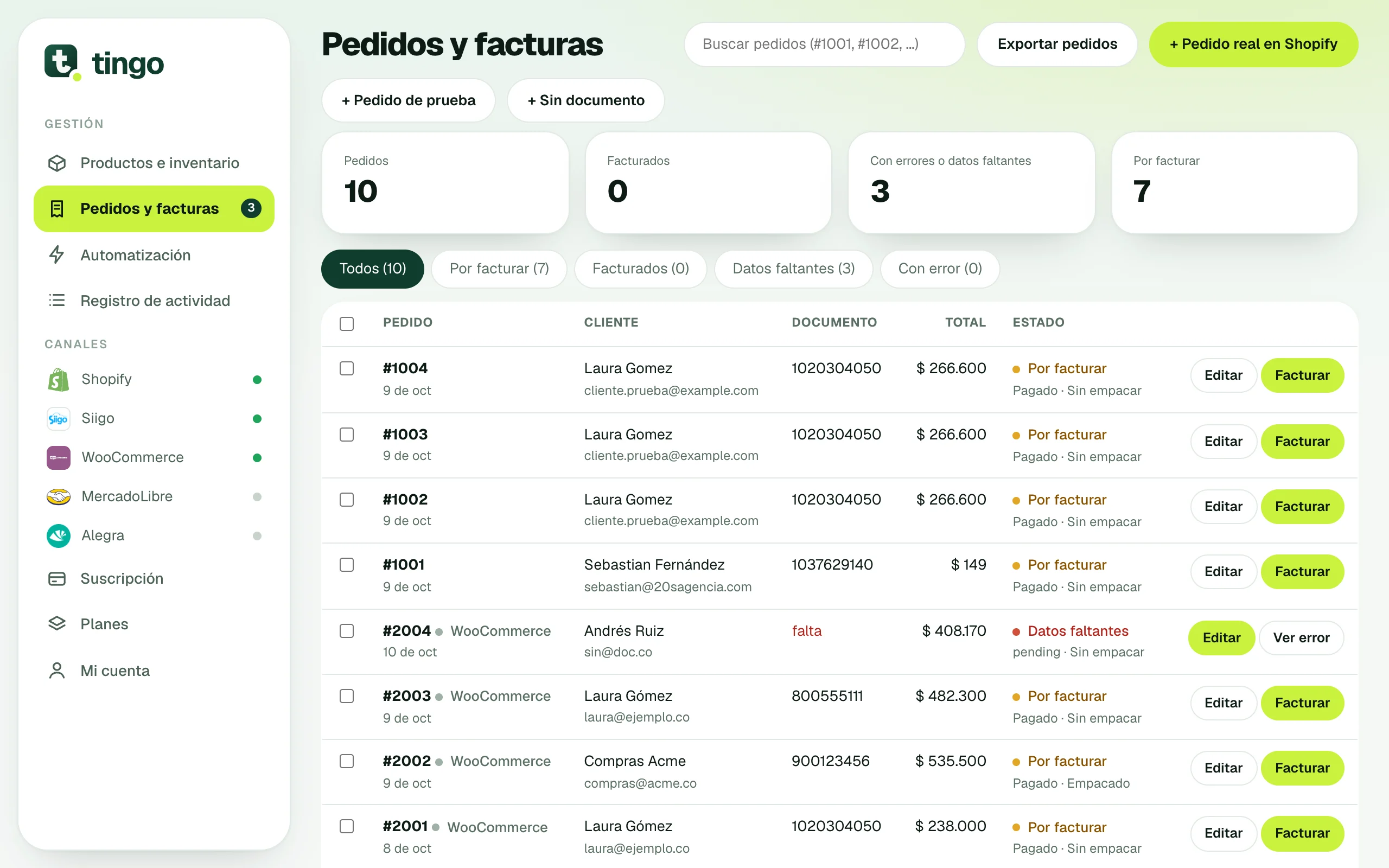This screenshot has width=1389, height=868.
Task: Click the red 'falta' document text
Action: (806, 631)
